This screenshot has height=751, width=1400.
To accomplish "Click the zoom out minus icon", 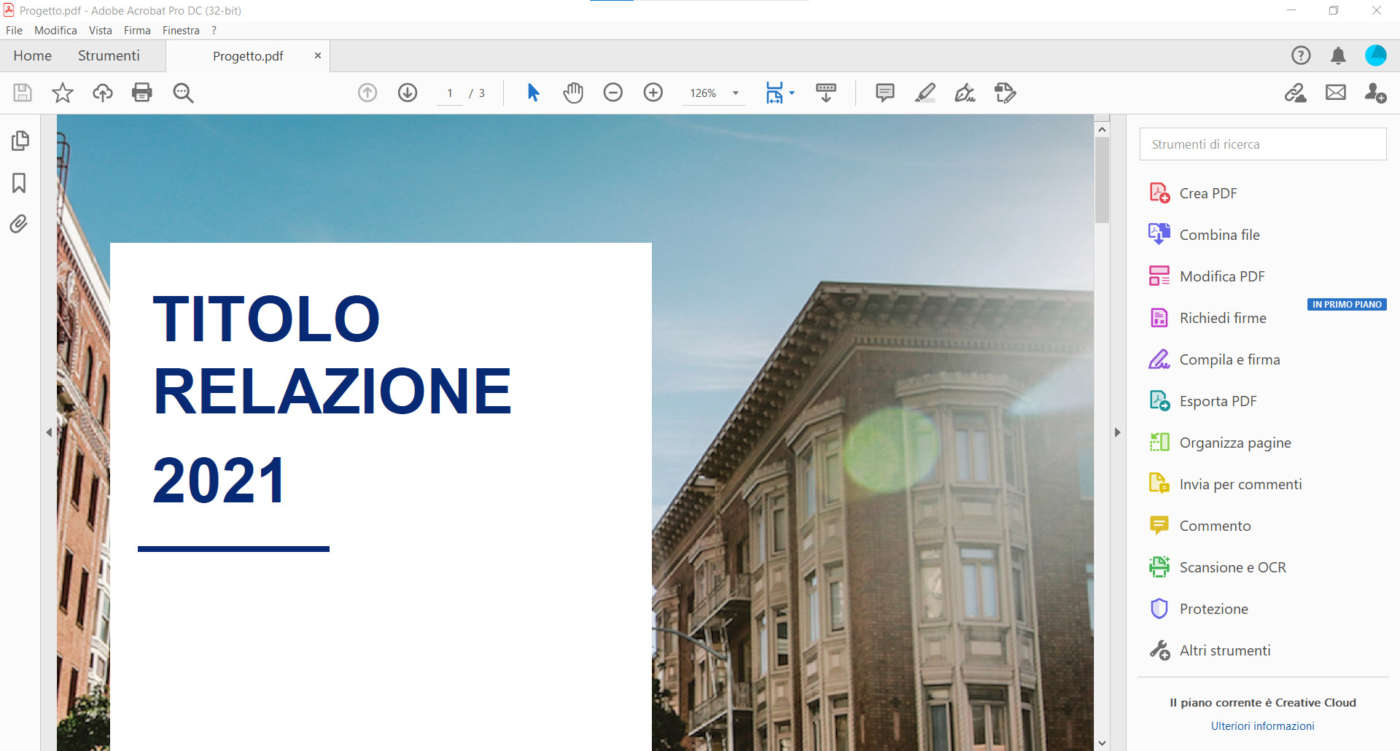I will coord(613,93).
